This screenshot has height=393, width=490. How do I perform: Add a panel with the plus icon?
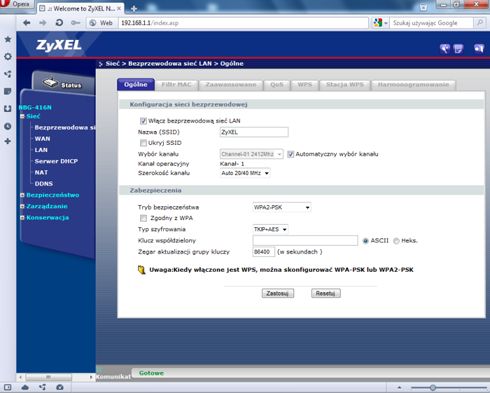(8, 141)
